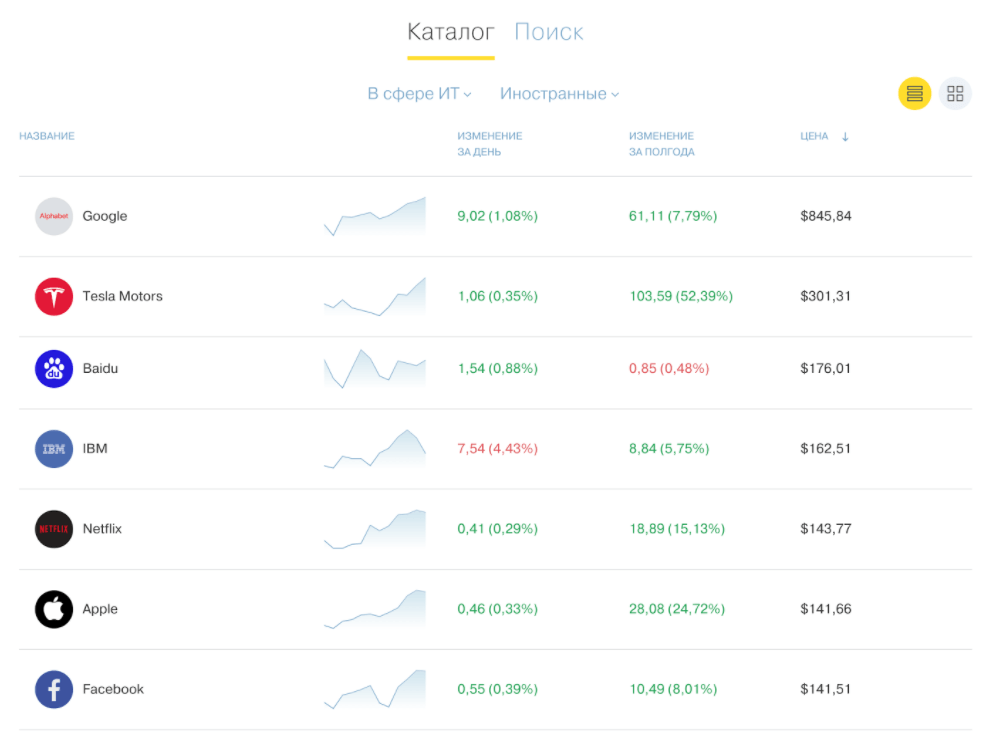Switch to list view layout
The image size is (994, 740).
(914, 94)
